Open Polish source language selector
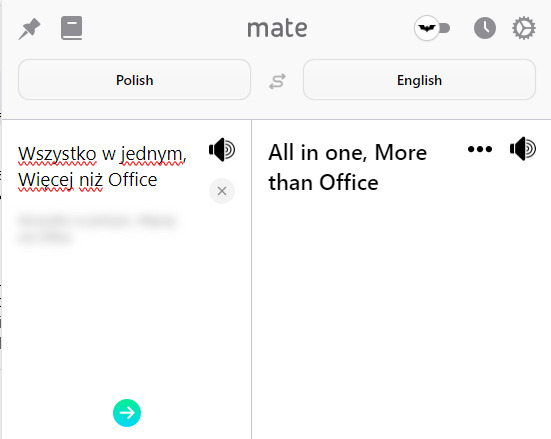This screenshot has height=439, width=551. coord(134,80)
